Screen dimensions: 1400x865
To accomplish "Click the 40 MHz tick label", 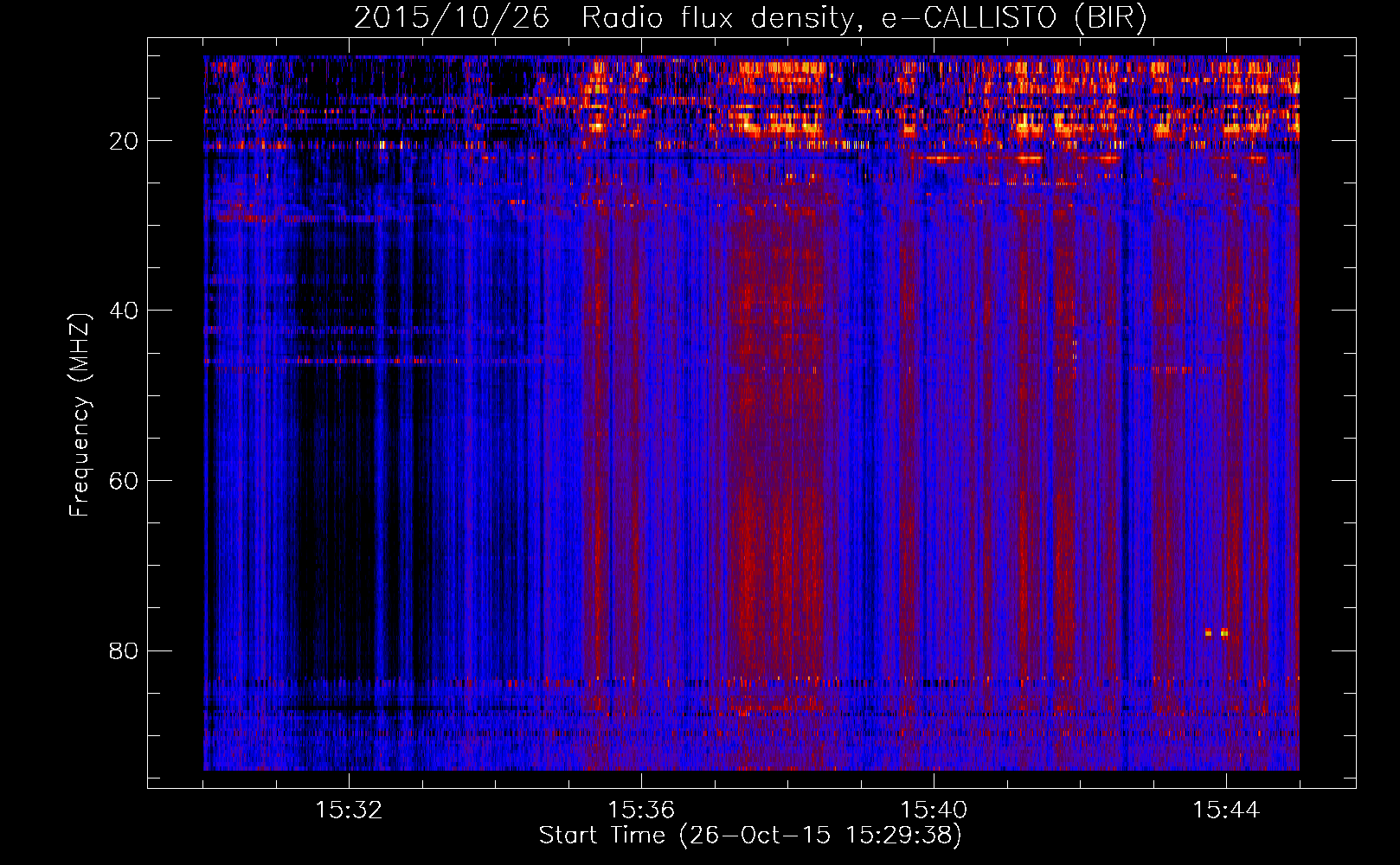I will click(x=124, y=310).
